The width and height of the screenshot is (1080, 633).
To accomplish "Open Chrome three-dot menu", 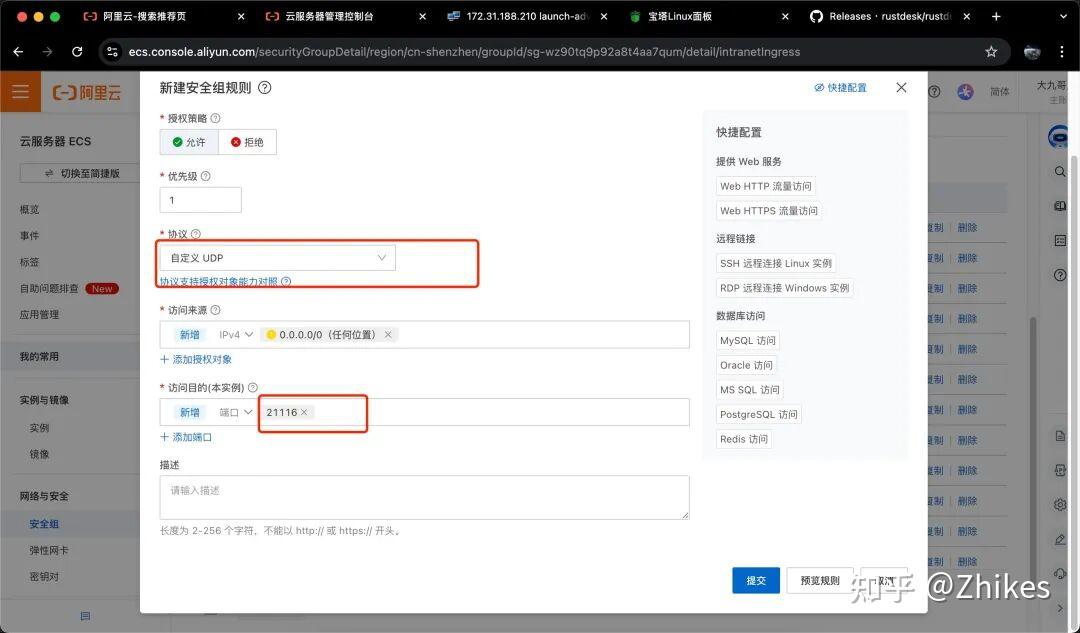I will 1061,52.
